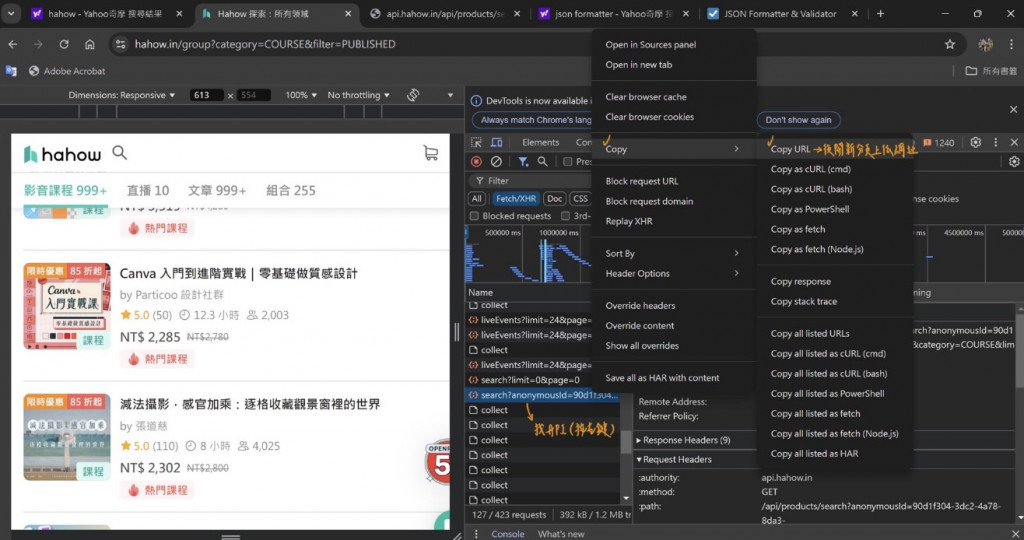Screen dimensions: 1024x540
Task: Open network search with magnifier icon
Action: click(543, 161)
